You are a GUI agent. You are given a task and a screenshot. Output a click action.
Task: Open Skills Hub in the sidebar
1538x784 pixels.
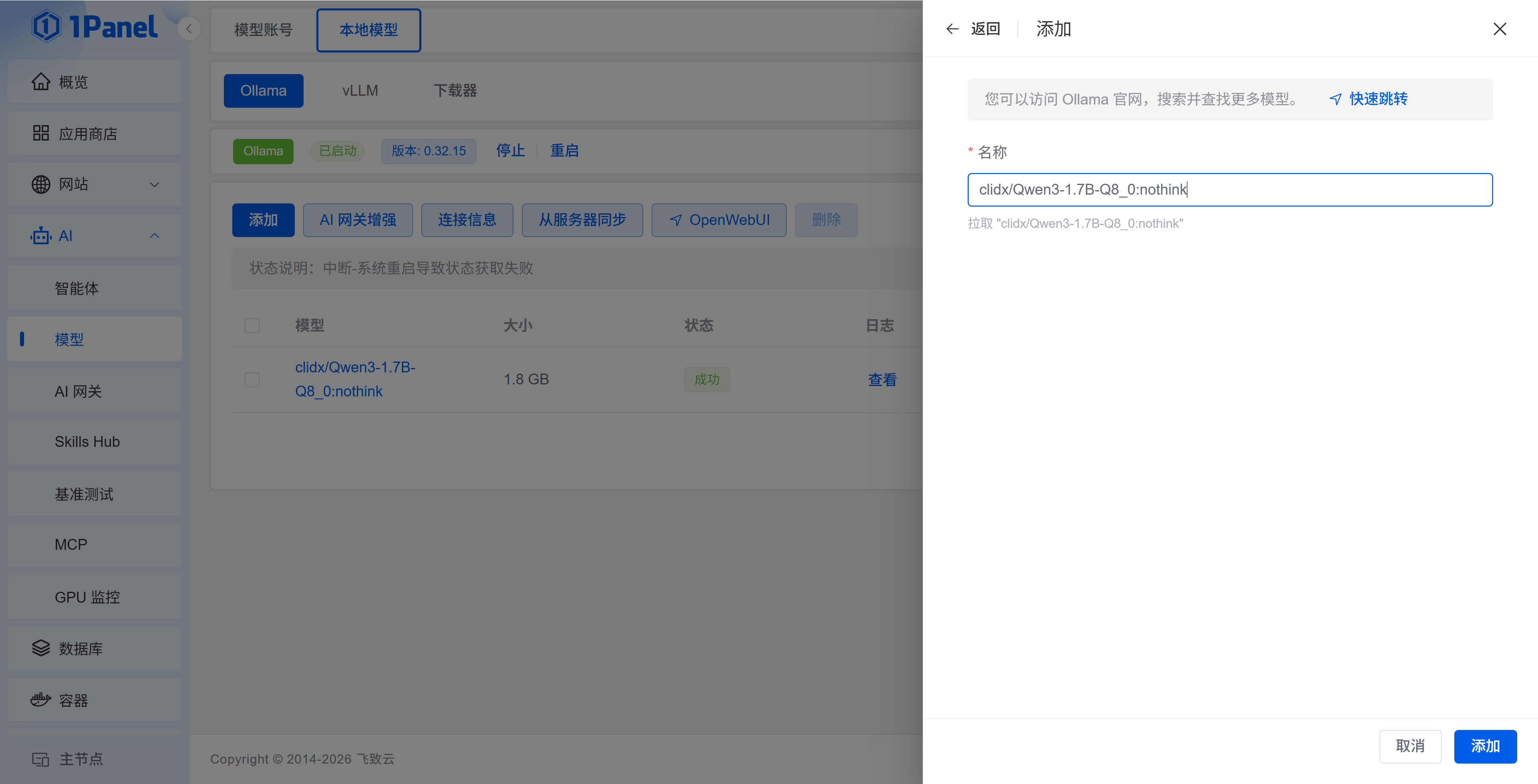pos(95,442)
